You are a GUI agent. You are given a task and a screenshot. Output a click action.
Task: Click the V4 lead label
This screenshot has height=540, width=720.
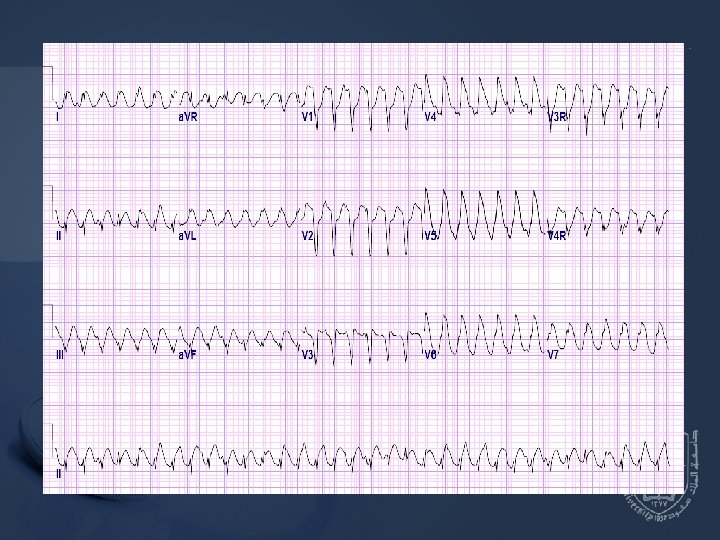pos(430,117)
